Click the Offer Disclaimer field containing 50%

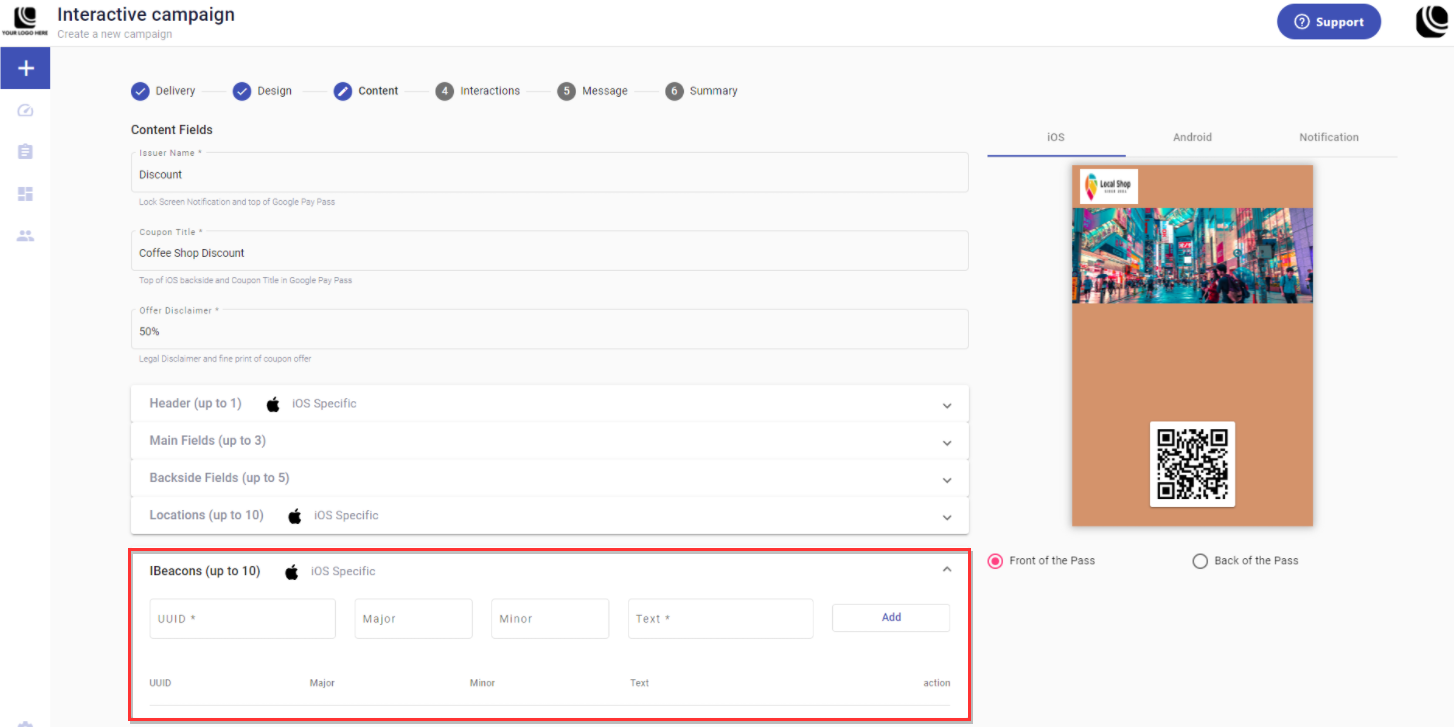pyautogui.click(x=550, y=330)
